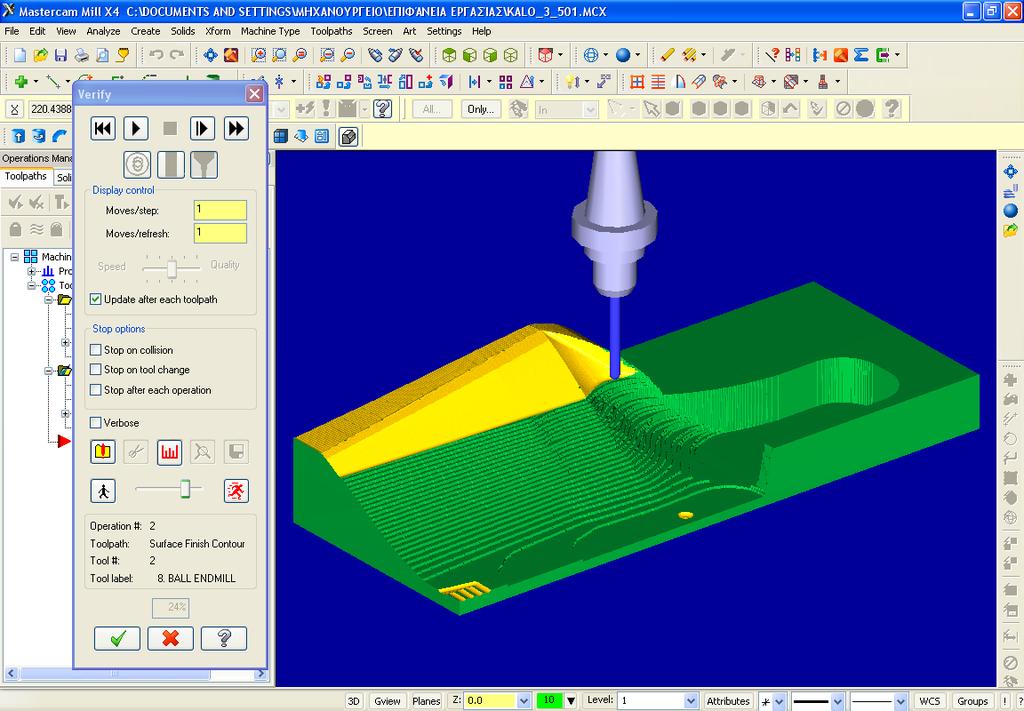This screenshot has height=711, width=1024.
Task: Expand the Properties tree node
Action: point(31,271)
